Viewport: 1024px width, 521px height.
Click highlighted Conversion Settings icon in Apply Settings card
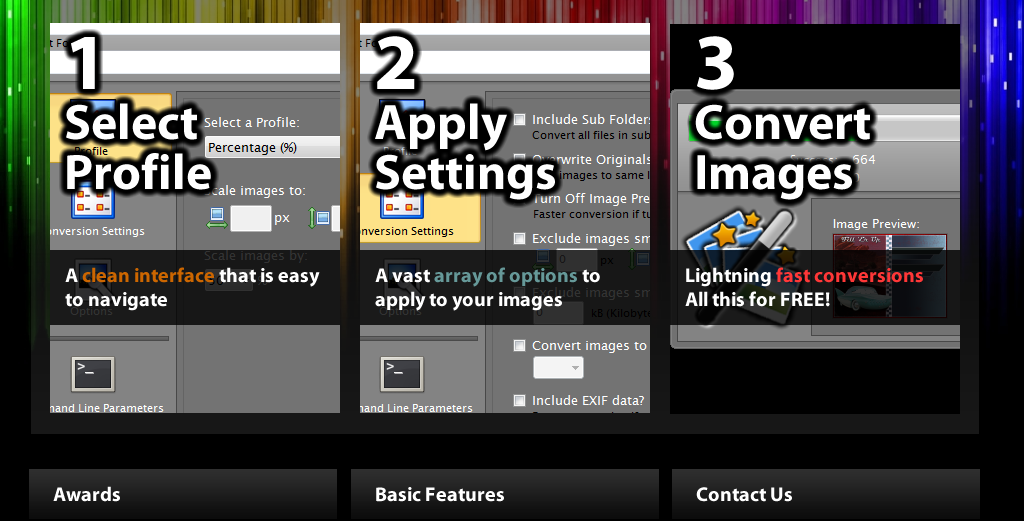coord(402,201)
